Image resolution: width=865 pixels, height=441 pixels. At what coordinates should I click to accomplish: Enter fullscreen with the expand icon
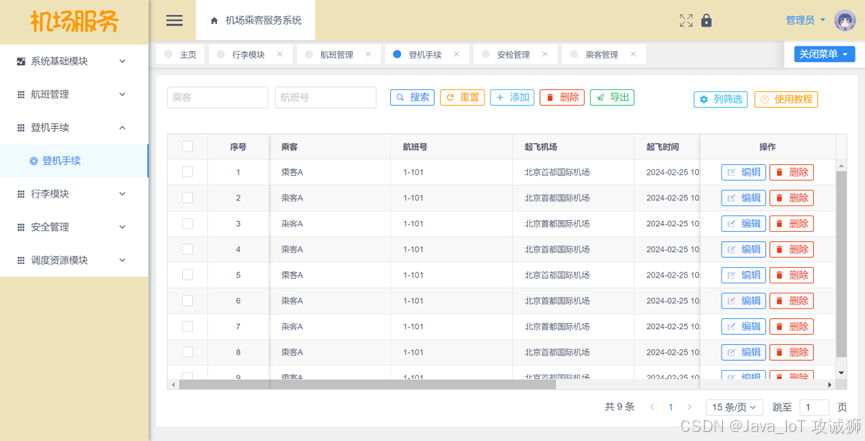[686, 20]
